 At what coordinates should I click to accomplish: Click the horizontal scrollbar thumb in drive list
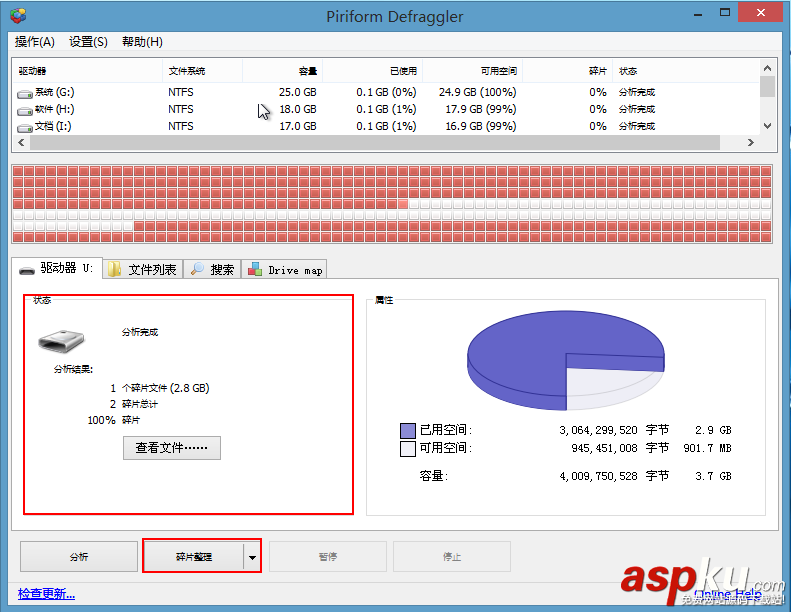click(375, 143)
